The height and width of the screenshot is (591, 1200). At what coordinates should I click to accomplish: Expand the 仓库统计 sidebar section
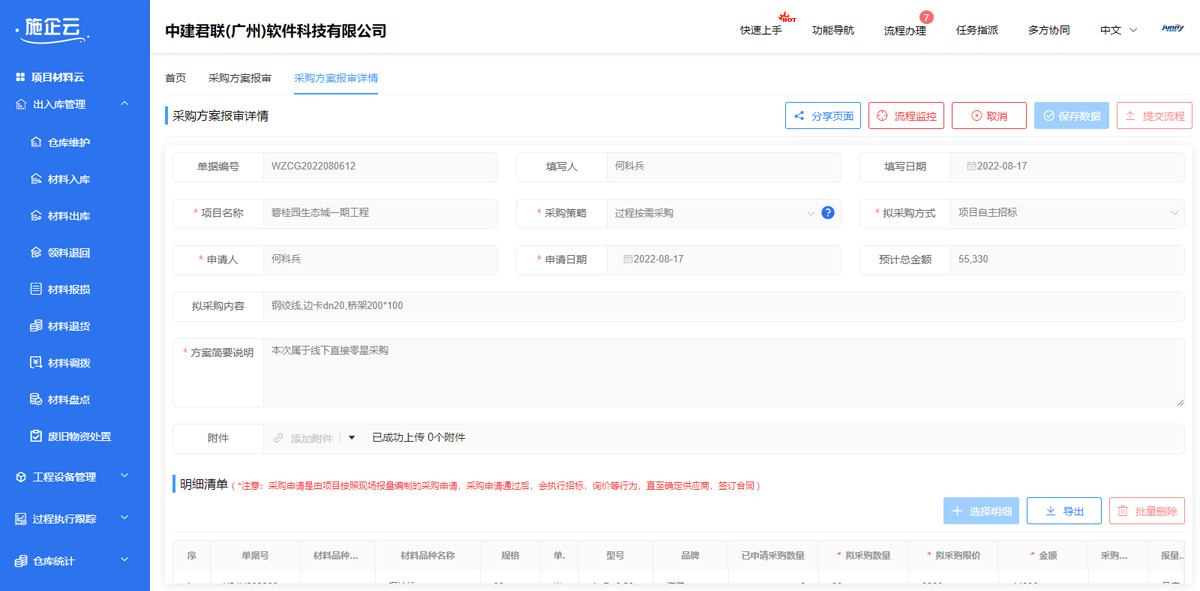(124, 560)
